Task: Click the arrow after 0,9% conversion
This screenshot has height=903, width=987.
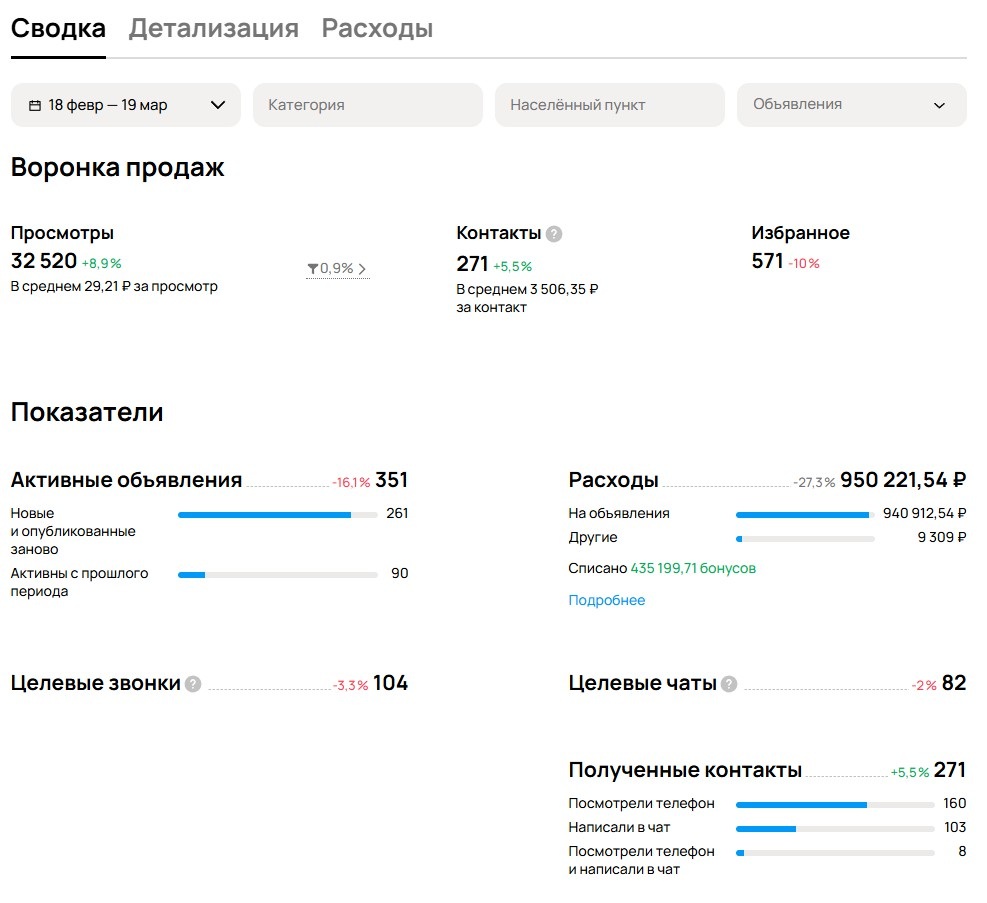Action: pos(362,269)
